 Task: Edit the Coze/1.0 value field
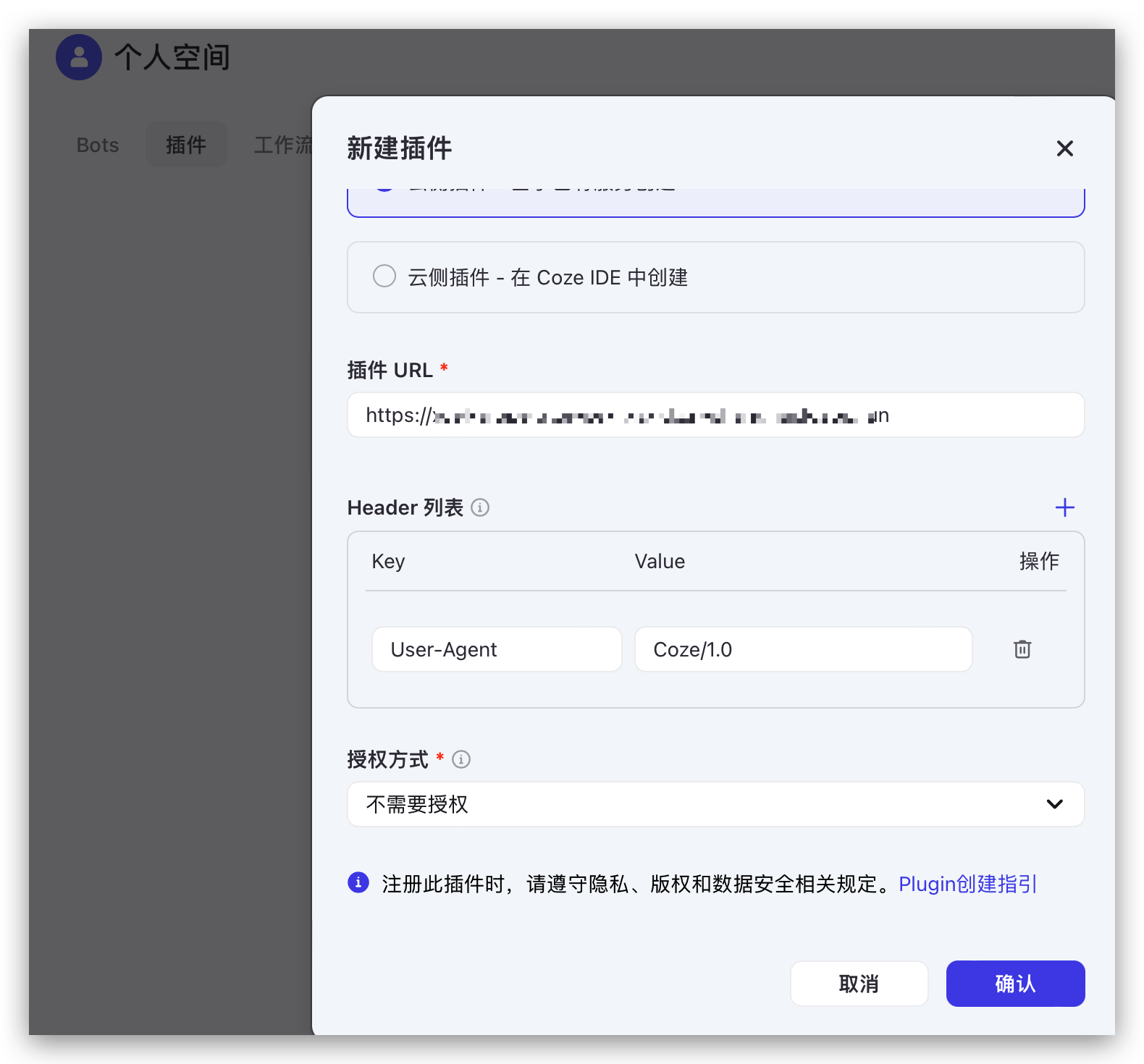pos(803,649)
